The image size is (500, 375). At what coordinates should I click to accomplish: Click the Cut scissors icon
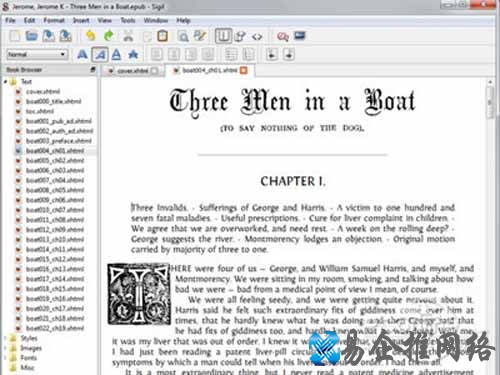point(128,36)
